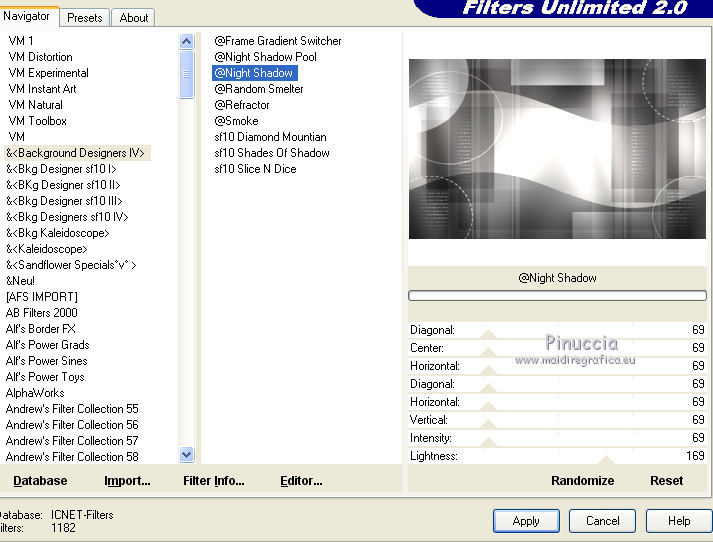This screenshot has width=713, height=542.
Task: Select VM Instant Art category
Action: tap(42, 89)
